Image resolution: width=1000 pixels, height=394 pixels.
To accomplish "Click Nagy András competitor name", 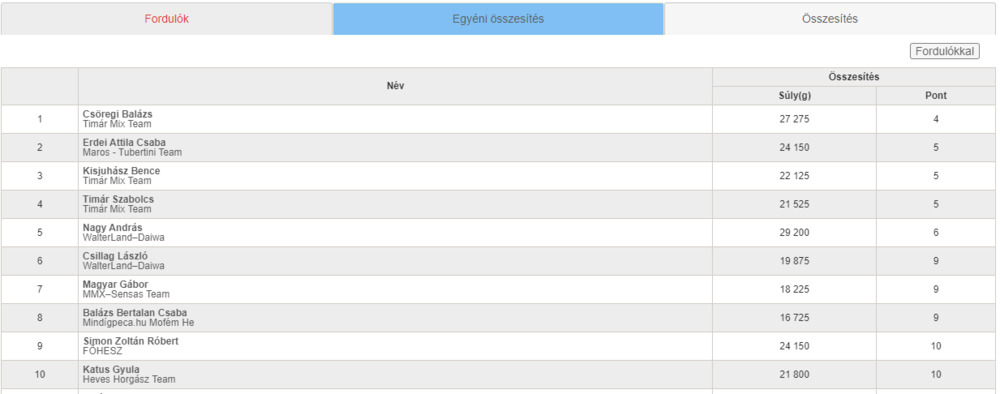I will [x=112, y=228].
